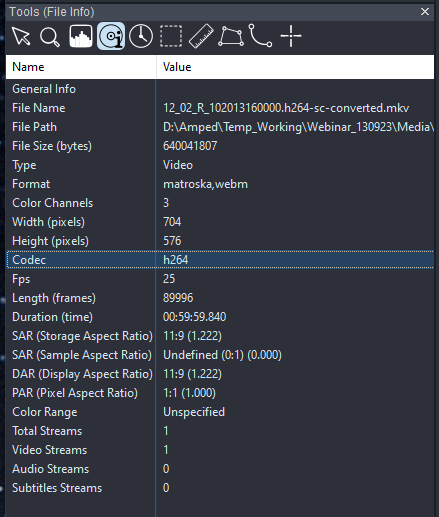Choose the dashed rectangle selection tool

[171, 36]
